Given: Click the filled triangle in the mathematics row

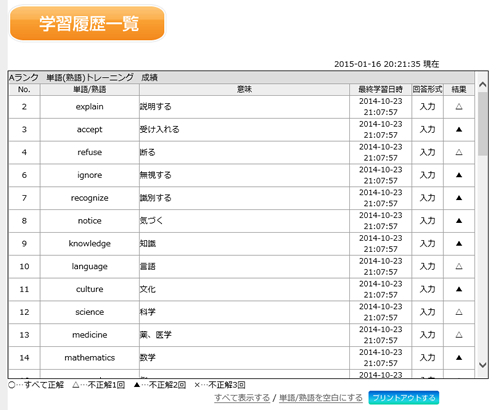Looking at the screenshot, I should click(459, 358).
